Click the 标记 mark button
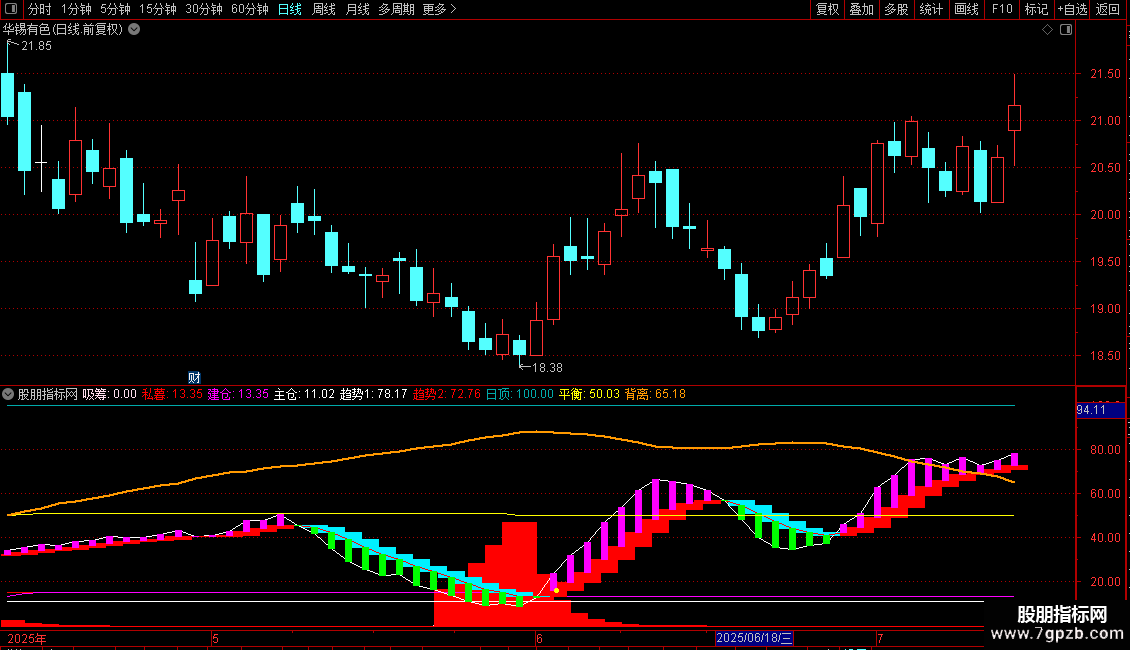This screenshot has width=1130, height=650. coord(1036,9)
